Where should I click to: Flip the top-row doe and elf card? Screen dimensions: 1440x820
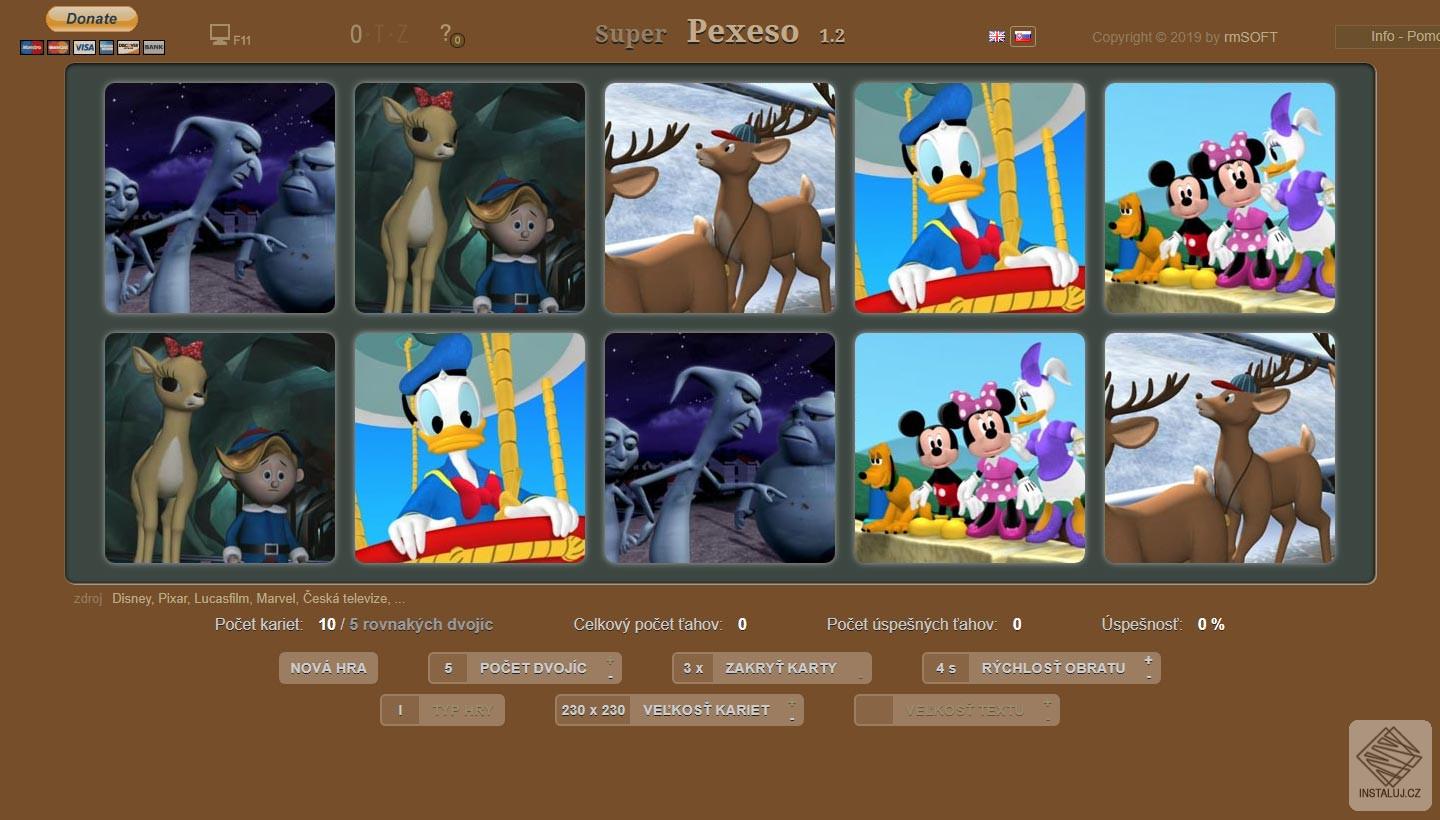point(470,198)
